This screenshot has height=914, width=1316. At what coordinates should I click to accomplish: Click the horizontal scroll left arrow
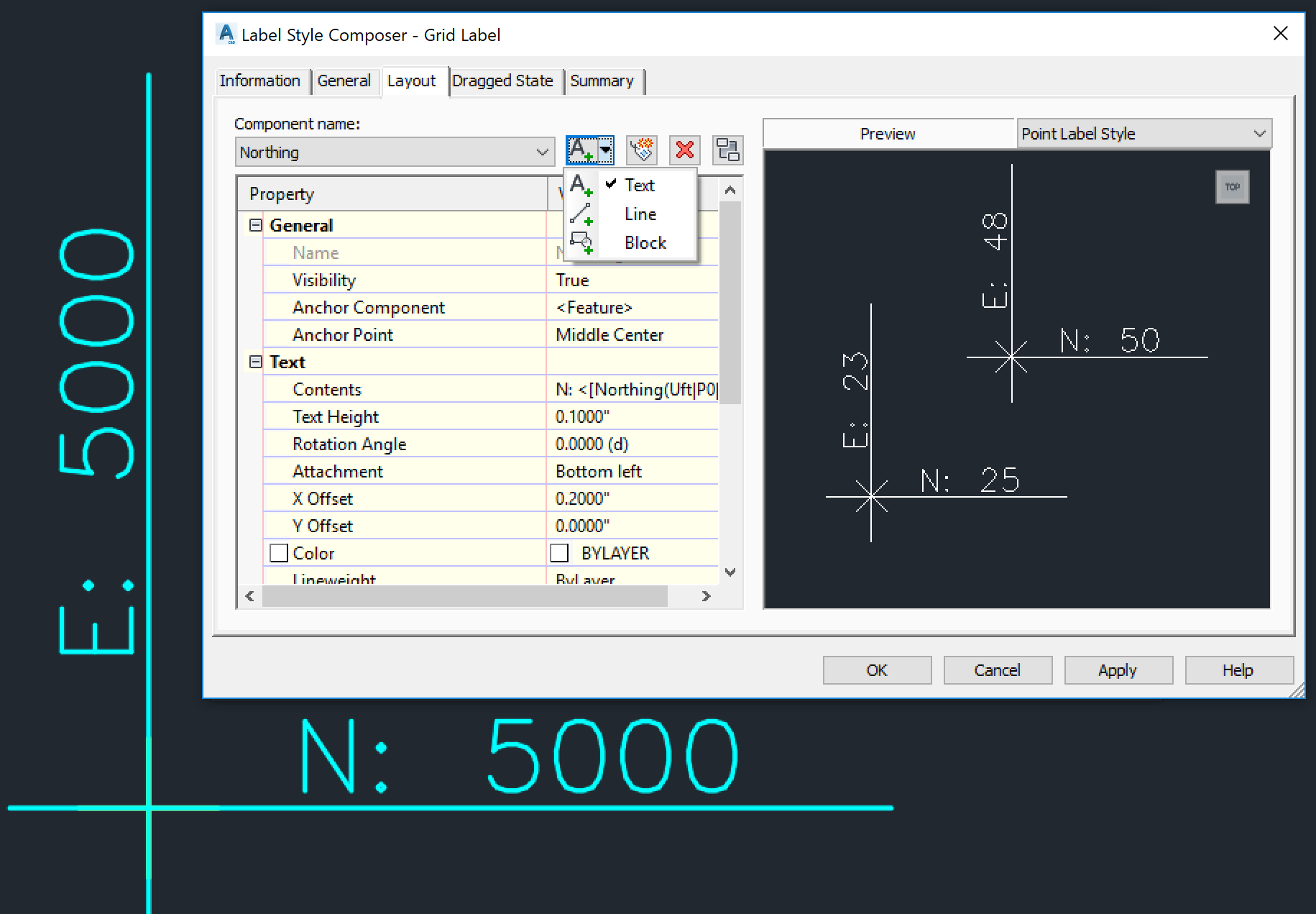pyautogui.click(x=249, y=596)
